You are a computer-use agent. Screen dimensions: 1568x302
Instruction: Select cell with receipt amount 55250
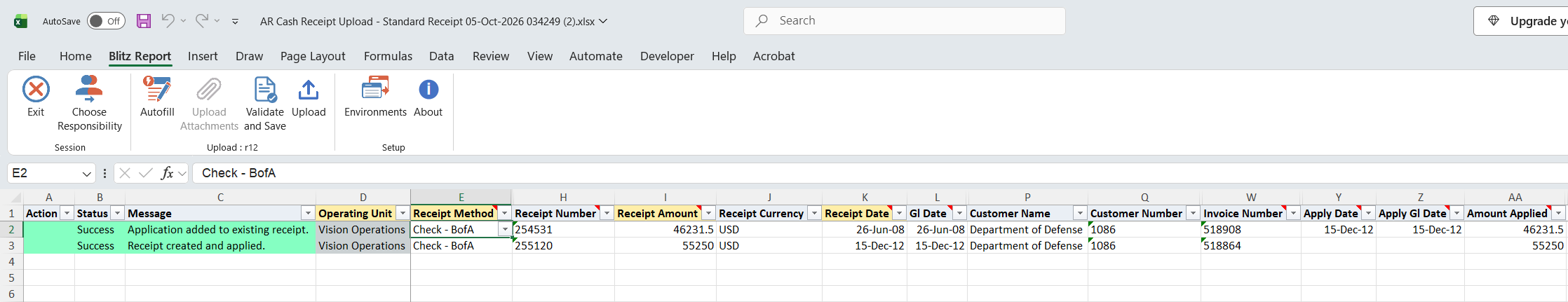pyautogui.click(x=665, y=245)
